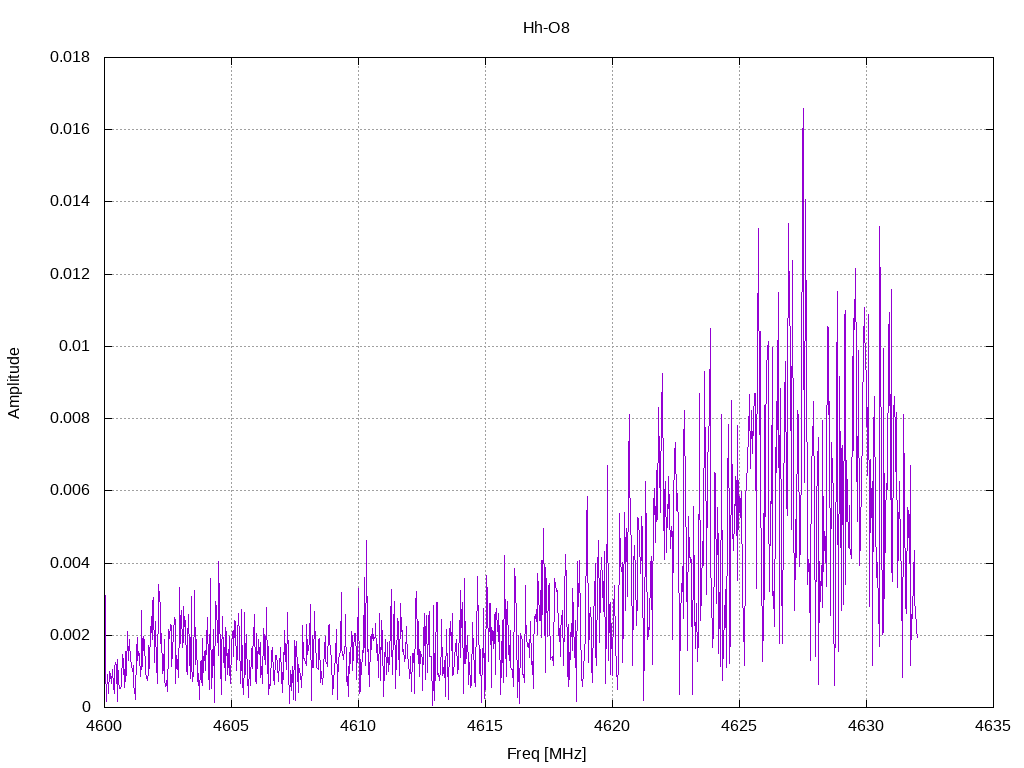Click the 0.014 y-axis tick label
The image size is (1024, 768).
tap(70, 201)
